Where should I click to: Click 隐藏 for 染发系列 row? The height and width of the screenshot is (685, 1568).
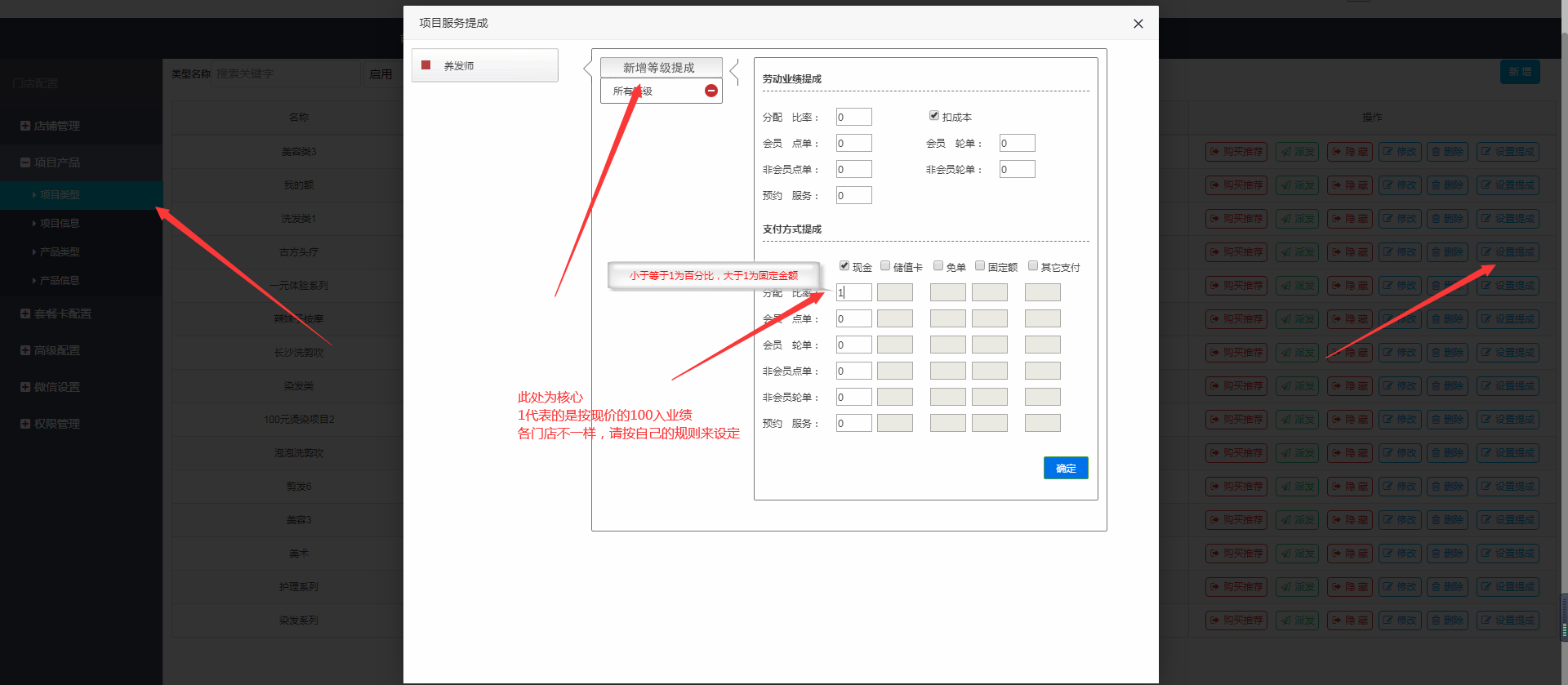[1349, 621]
